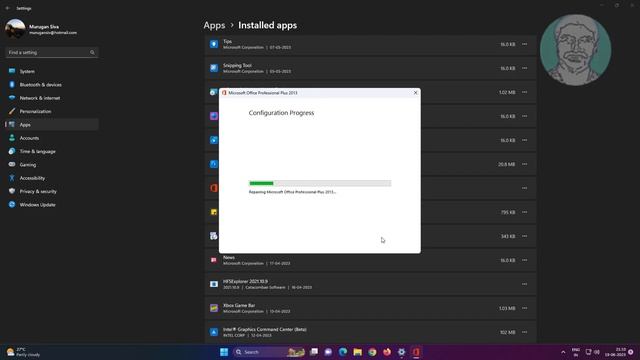Viewport: 640px width, 360px height.
Task: Click the News app icon
Action: (214, 260)
